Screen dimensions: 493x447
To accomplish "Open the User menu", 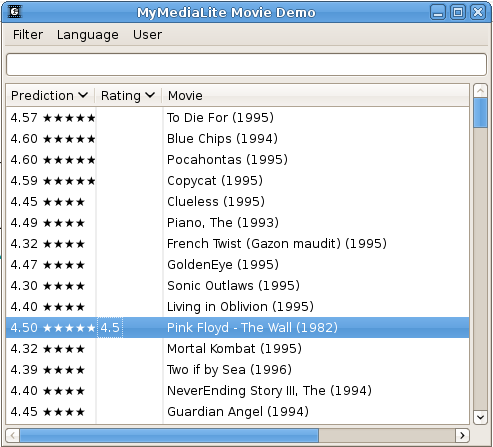I will (x=147, y=35).
